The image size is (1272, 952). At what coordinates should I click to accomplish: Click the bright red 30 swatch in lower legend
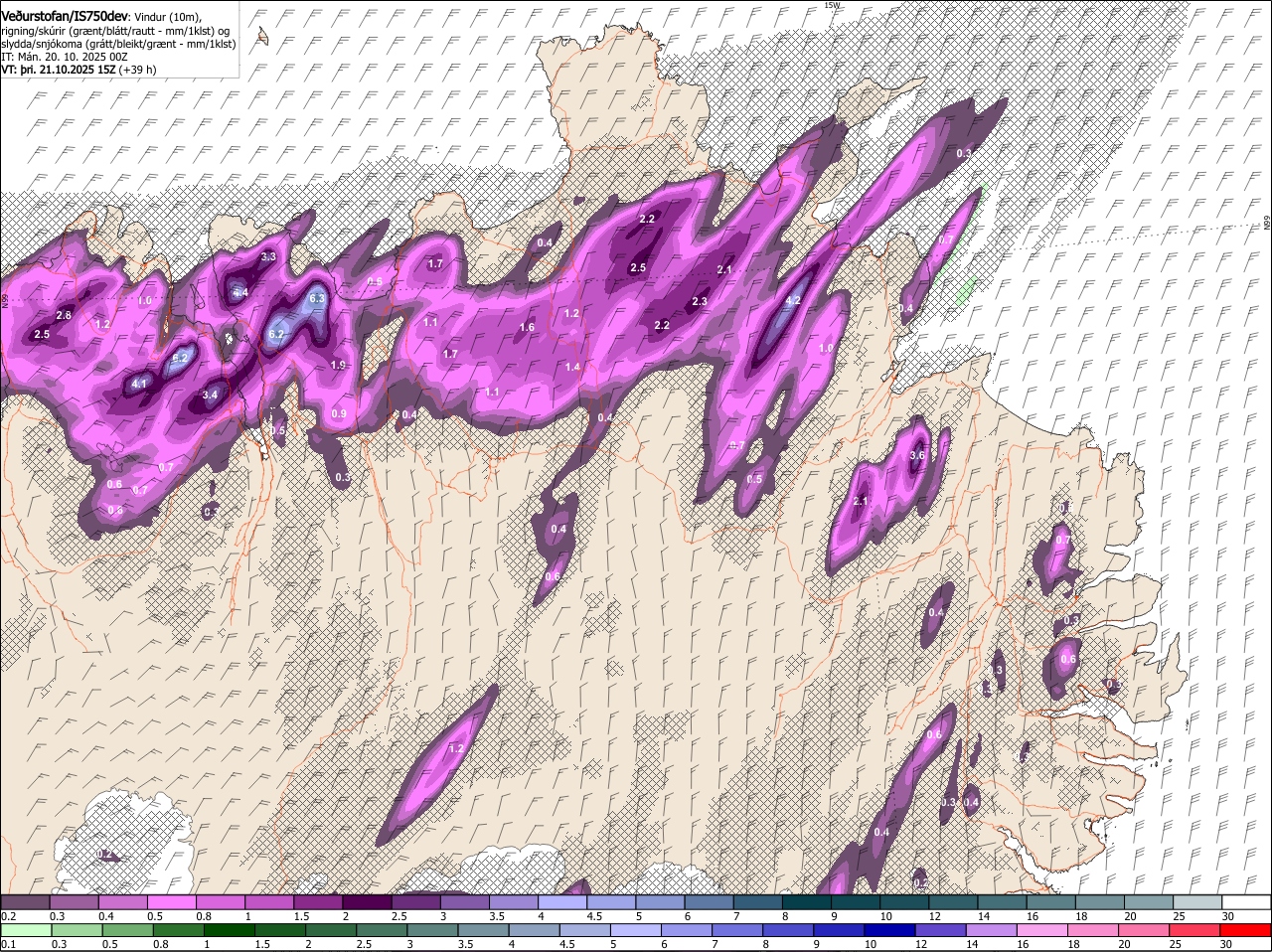pyautogui.click(x=1247, y=930)
